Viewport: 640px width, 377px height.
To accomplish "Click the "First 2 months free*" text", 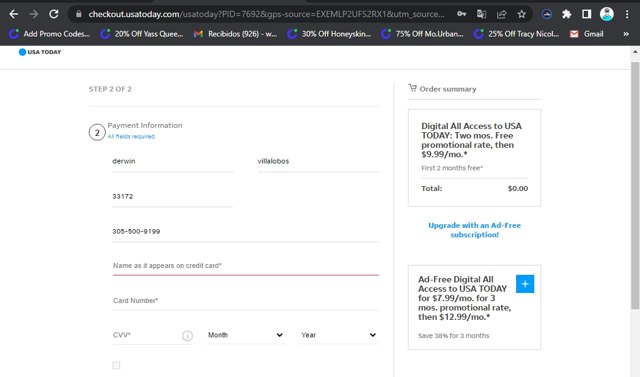I will coord(452,168).
